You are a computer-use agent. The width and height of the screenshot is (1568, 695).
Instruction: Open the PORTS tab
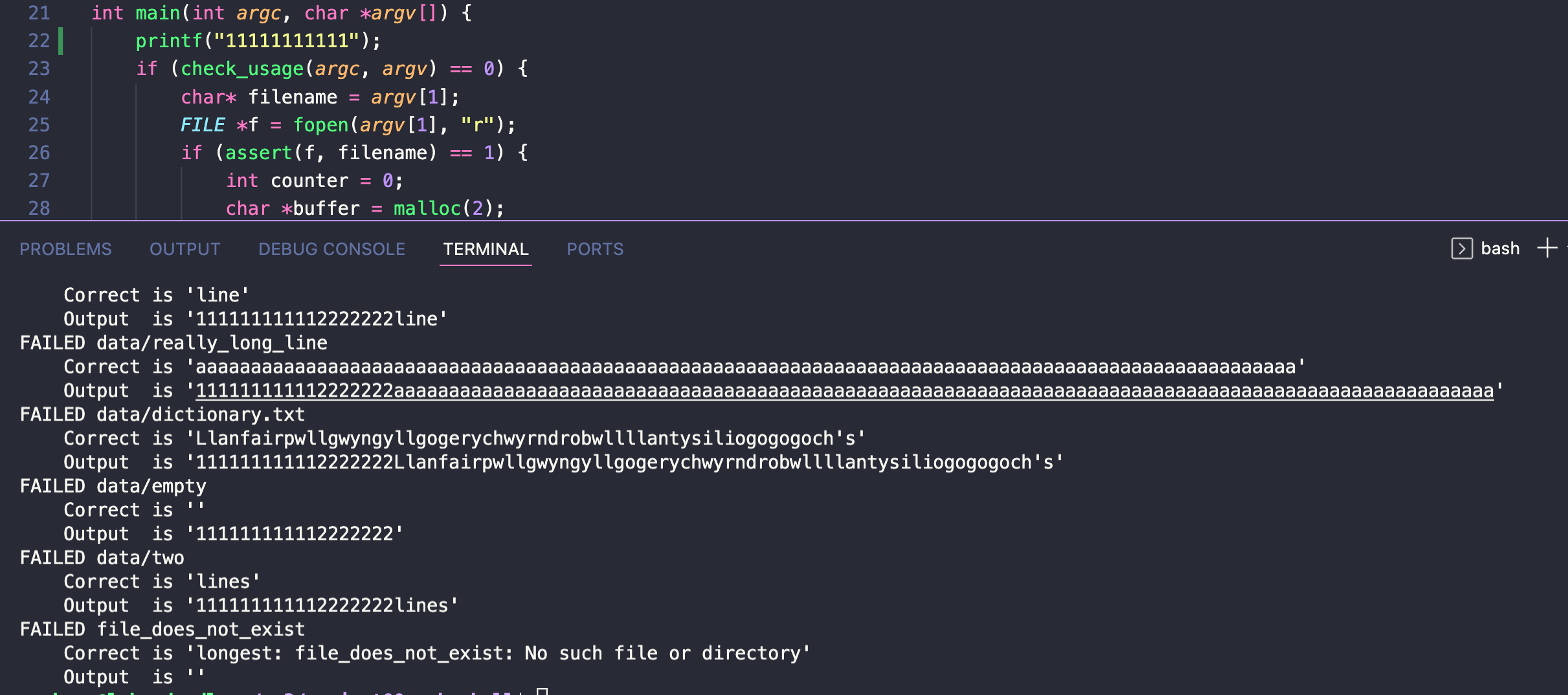[x=595, y=249]
